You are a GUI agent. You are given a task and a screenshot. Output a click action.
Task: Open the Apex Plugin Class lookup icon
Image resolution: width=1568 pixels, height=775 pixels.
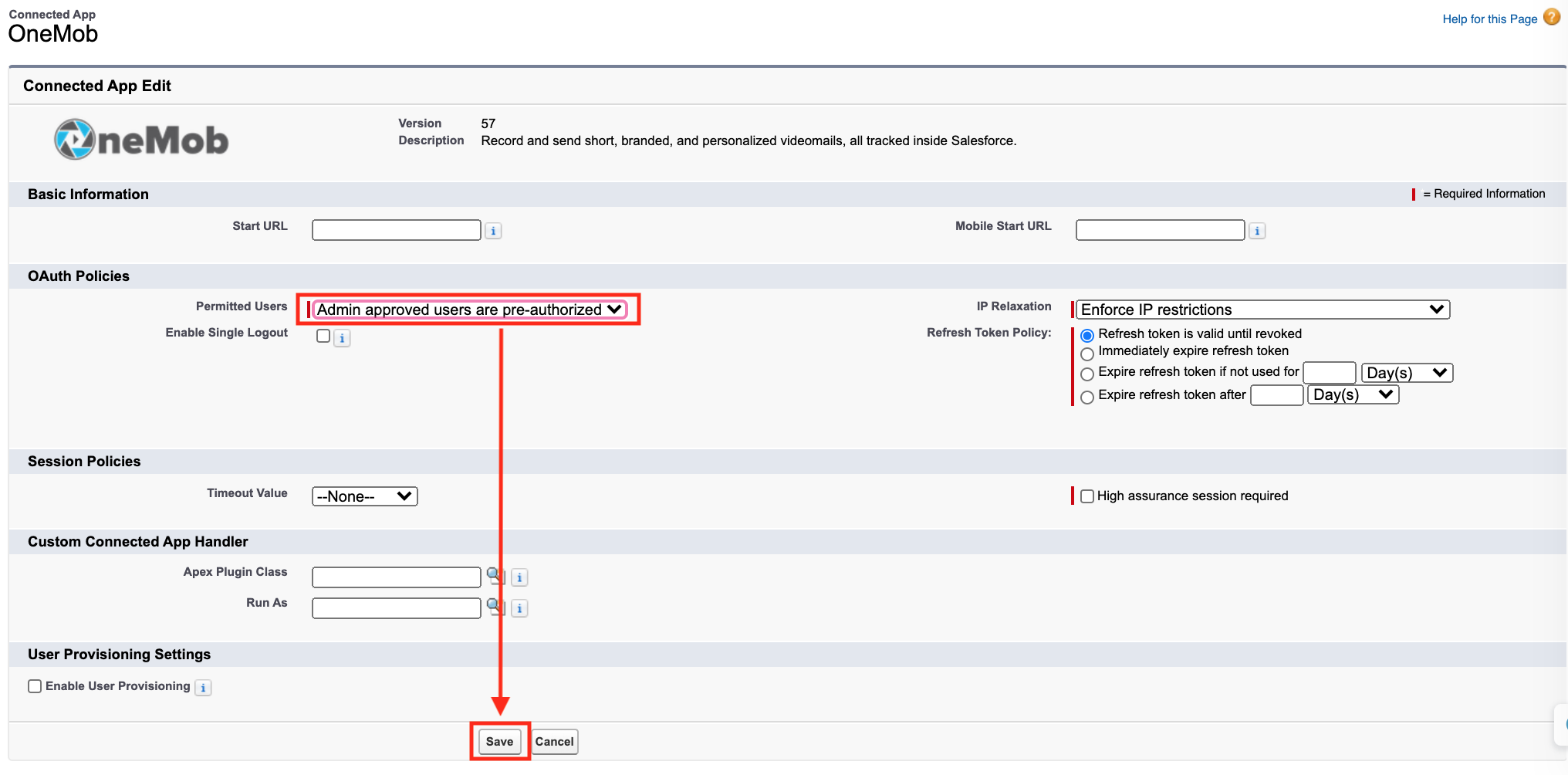495,576
